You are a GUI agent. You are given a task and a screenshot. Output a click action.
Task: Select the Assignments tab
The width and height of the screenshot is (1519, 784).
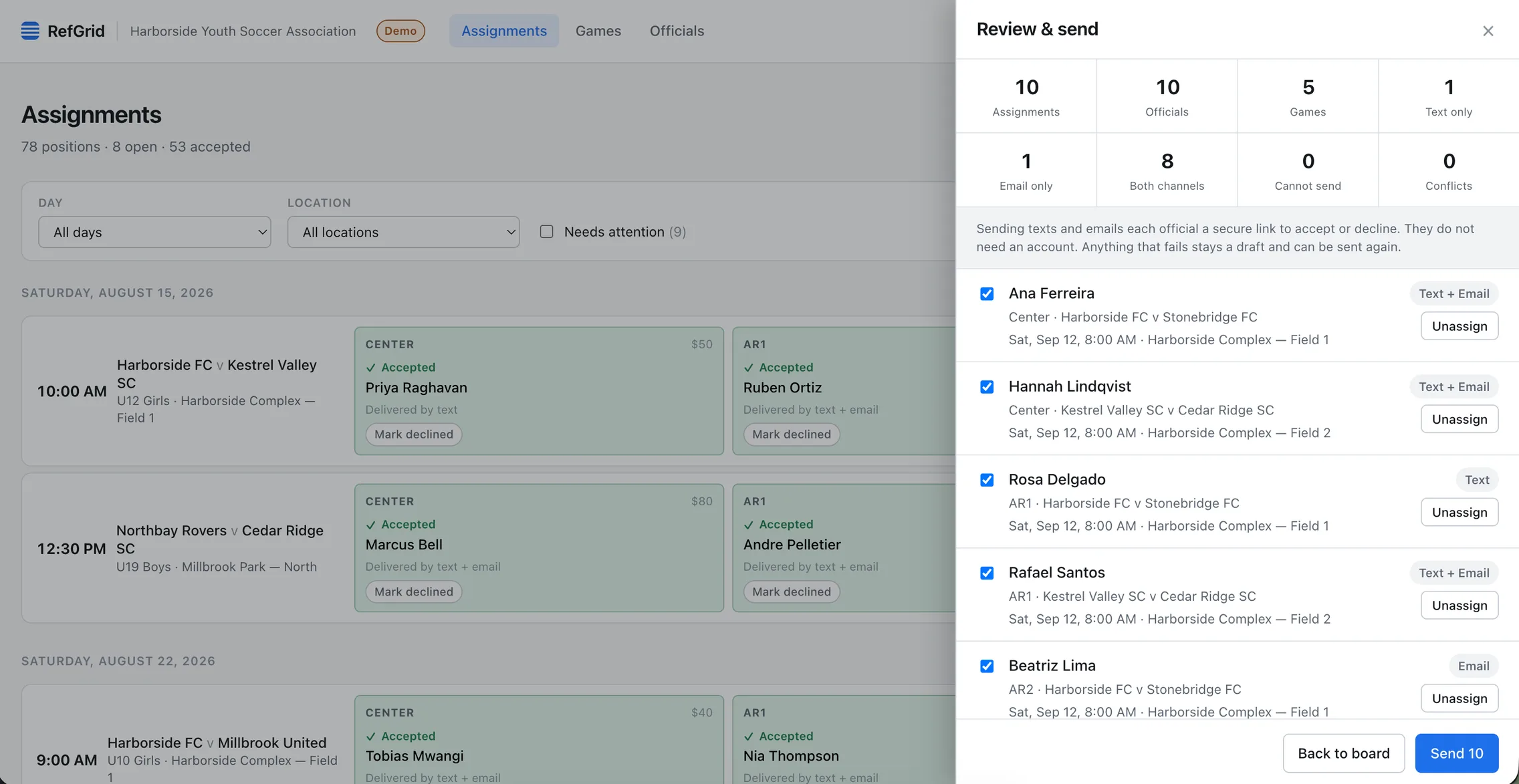coord(504,31)
